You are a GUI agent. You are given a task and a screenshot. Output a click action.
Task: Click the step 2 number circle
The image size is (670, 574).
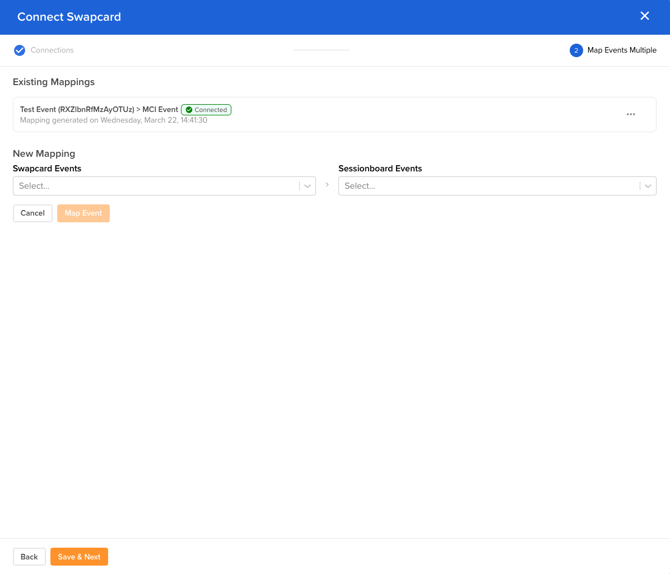click(576, 50)
